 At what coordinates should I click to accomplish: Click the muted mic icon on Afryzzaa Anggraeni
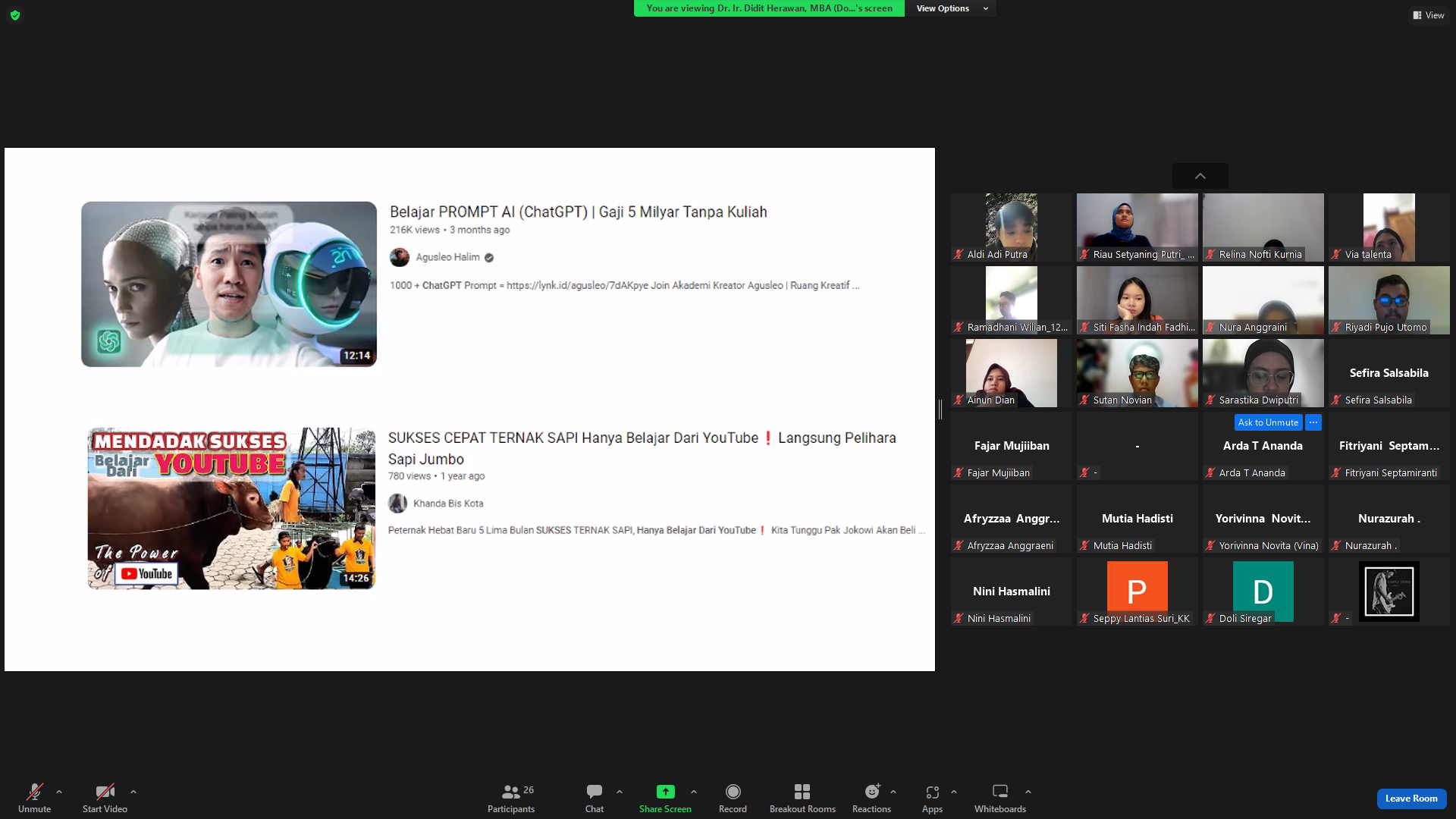point(959,546)
